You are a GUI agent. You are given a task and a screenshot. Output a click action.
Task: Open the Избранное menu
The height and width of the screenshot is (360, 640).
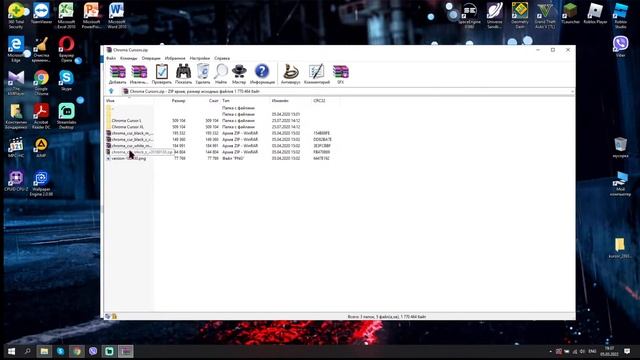(x=175, y=58)
